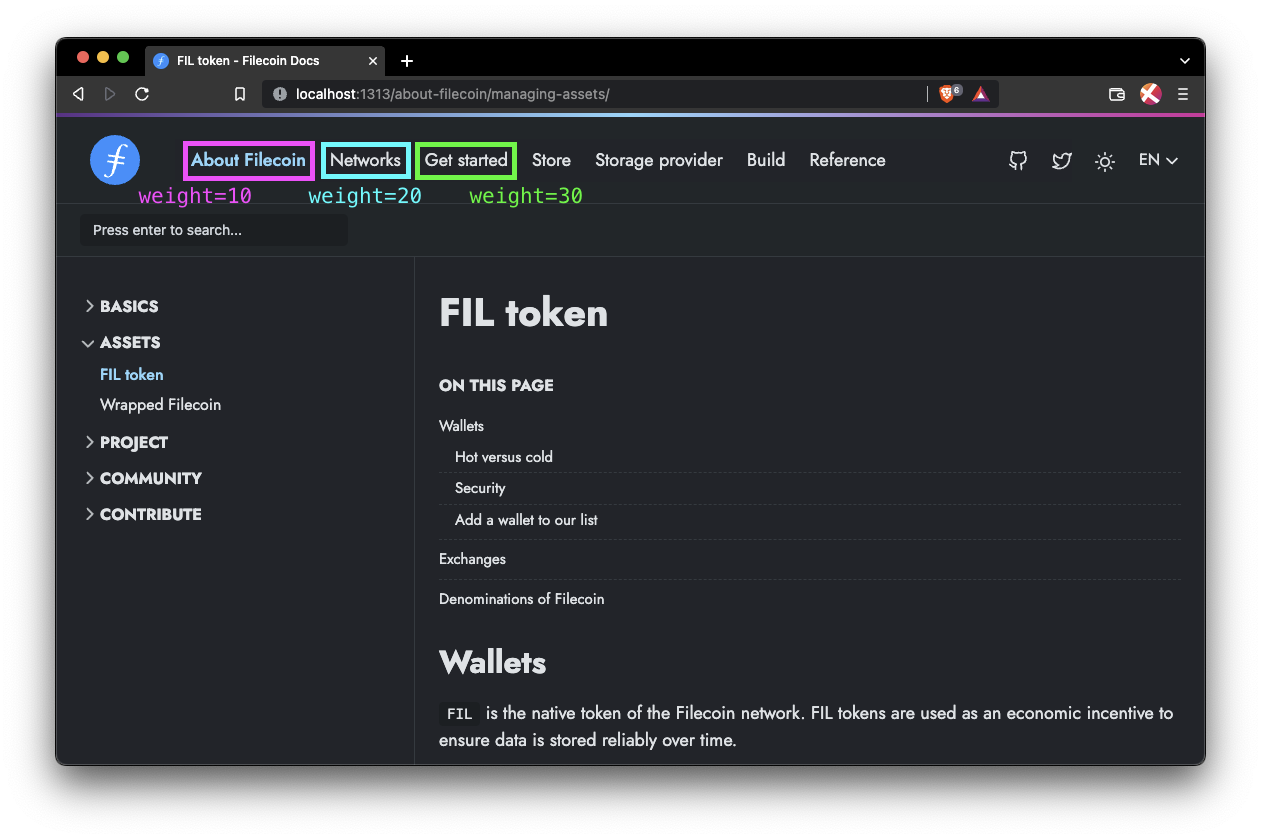Open the Brave wallet icon
1261x839 pixels.
click(x=1117, y=94)
